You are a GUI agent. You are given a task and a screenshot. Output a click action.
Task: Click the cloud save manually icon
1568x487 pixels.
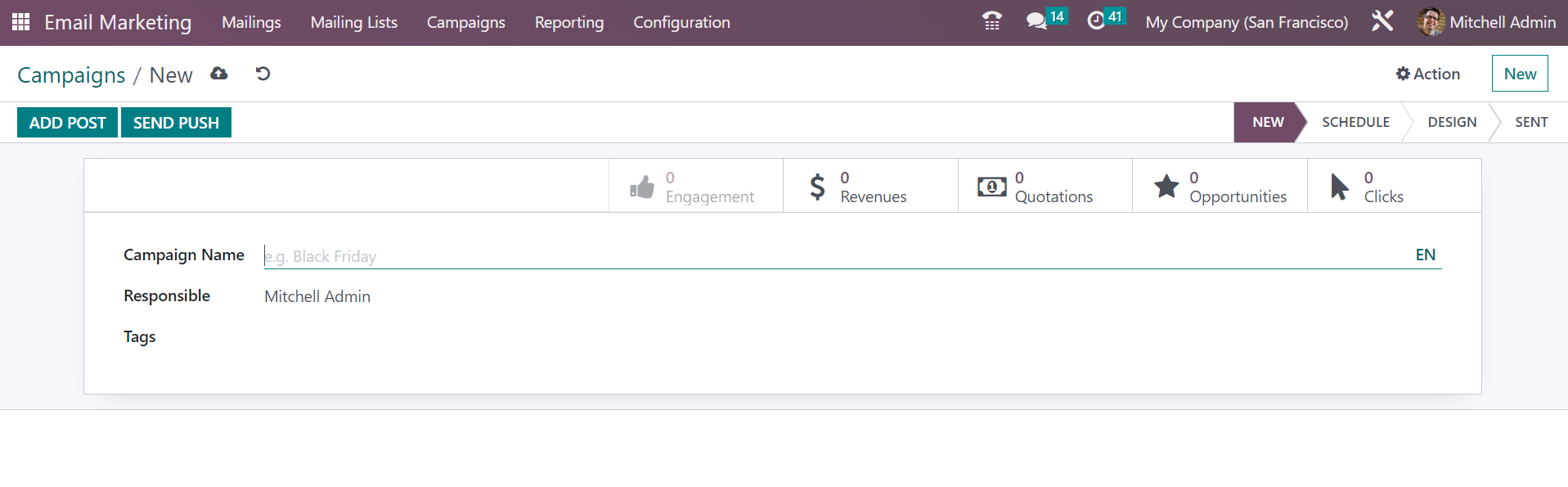219,74
